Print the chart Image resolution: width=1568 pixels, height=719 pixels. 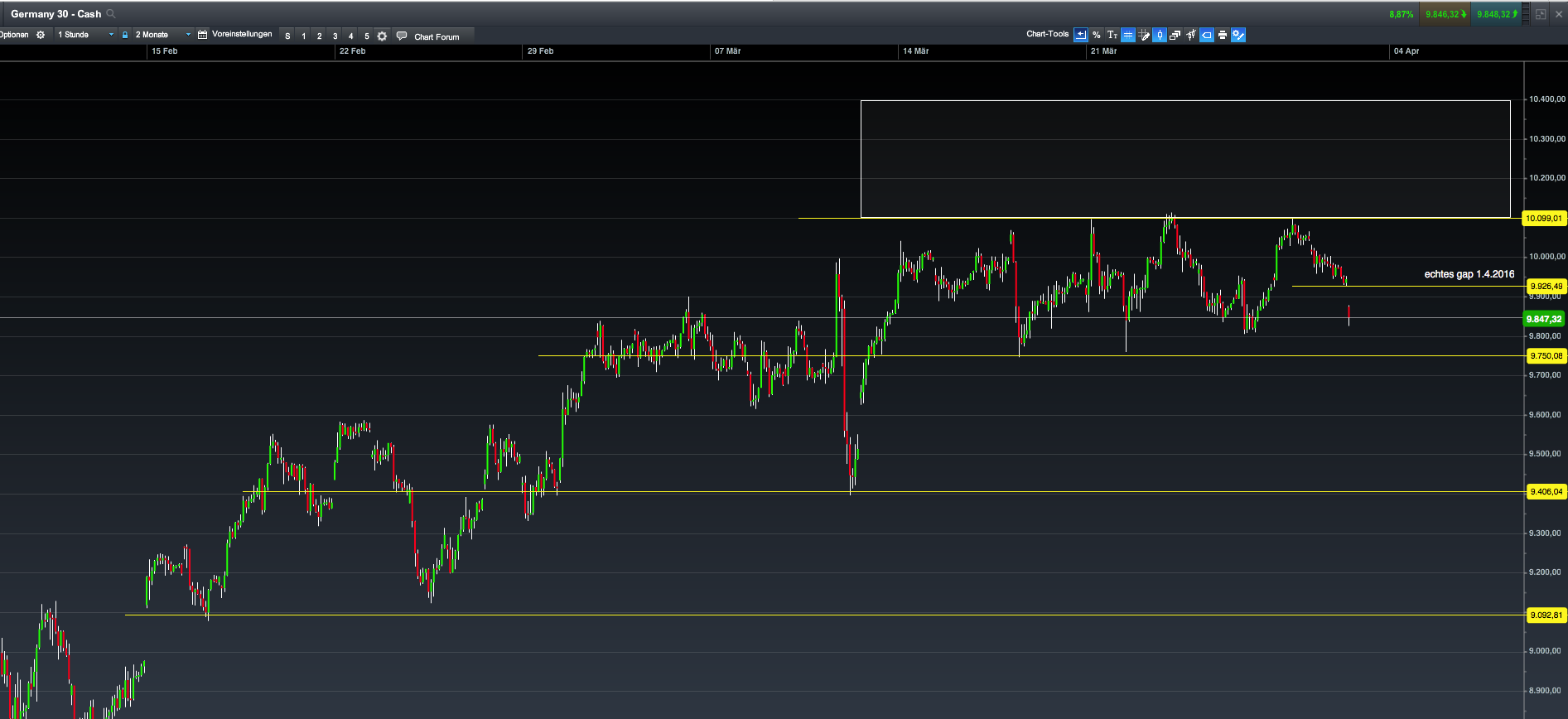coord(1223,35)
